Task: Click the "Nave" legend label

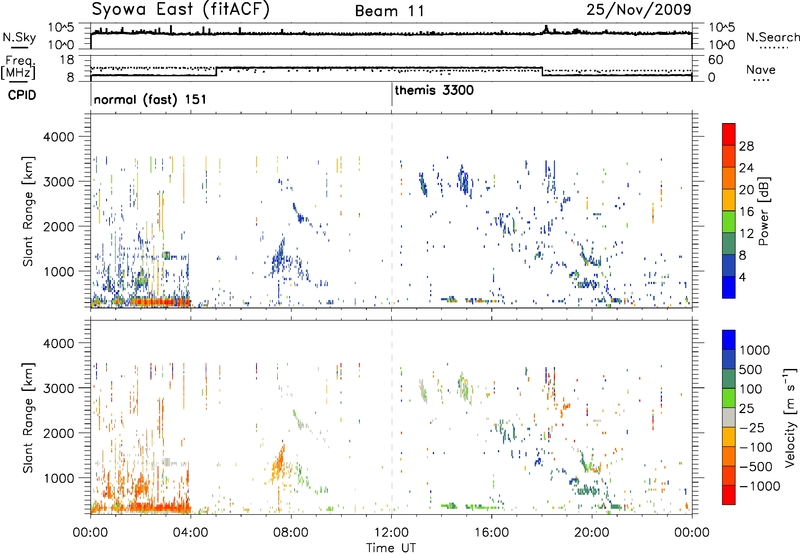Action: (x=761, y=70)
